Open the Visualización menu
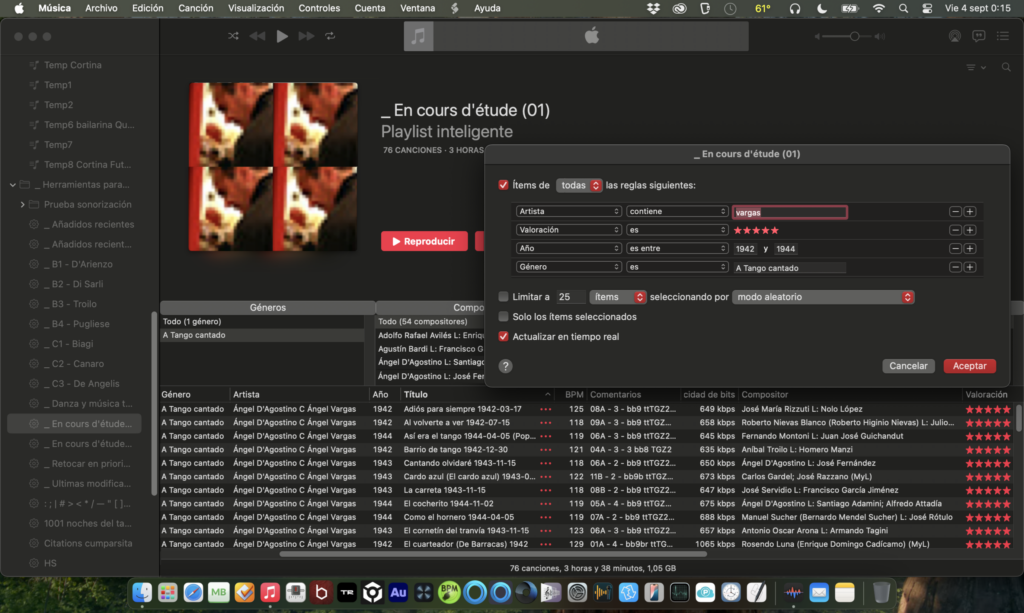Screen dimensions: 1024x613 [x=255, y=8]
